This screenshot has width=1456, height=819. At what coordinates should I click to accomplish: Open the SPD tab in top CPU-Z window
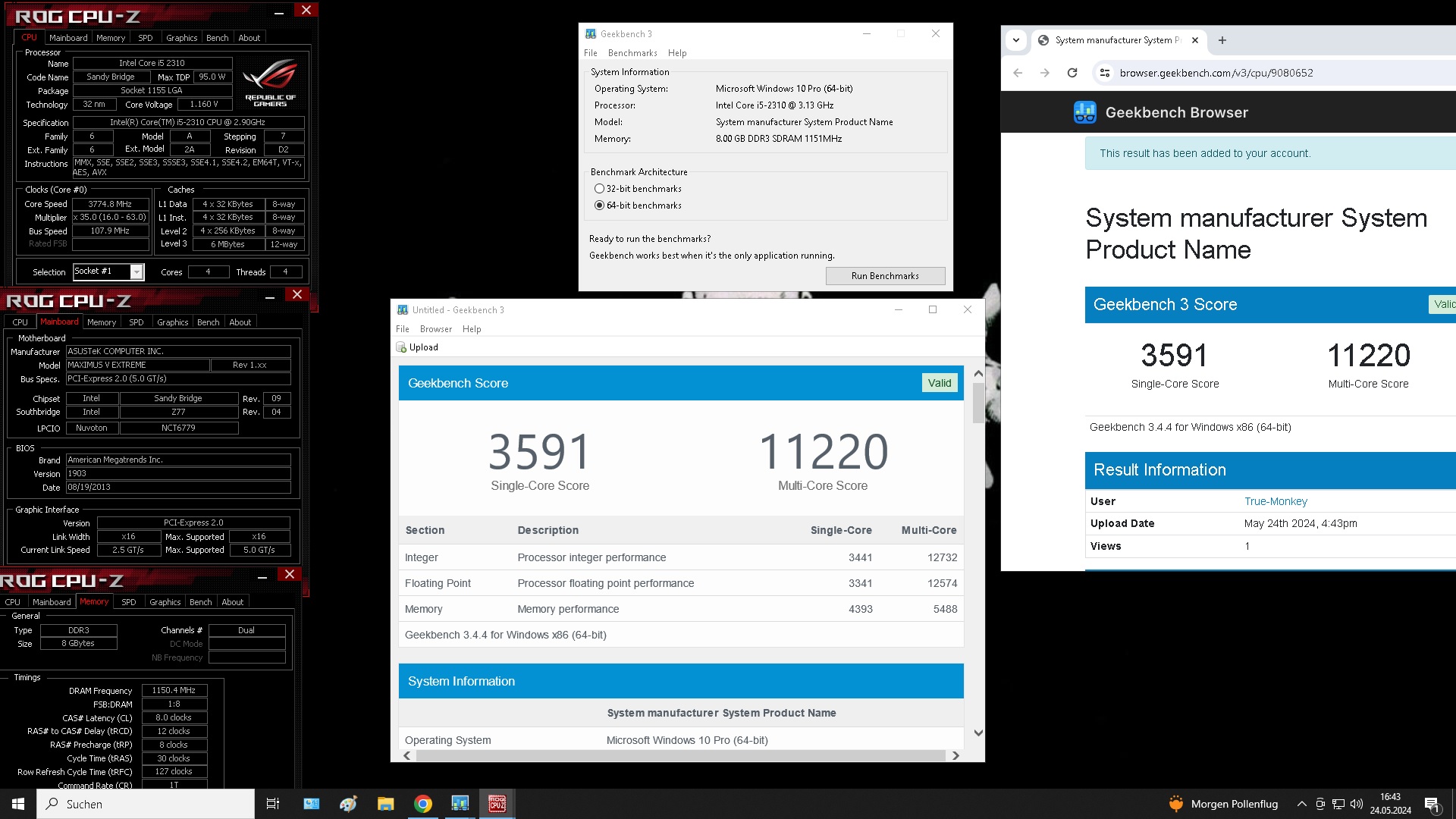[146, 38]
